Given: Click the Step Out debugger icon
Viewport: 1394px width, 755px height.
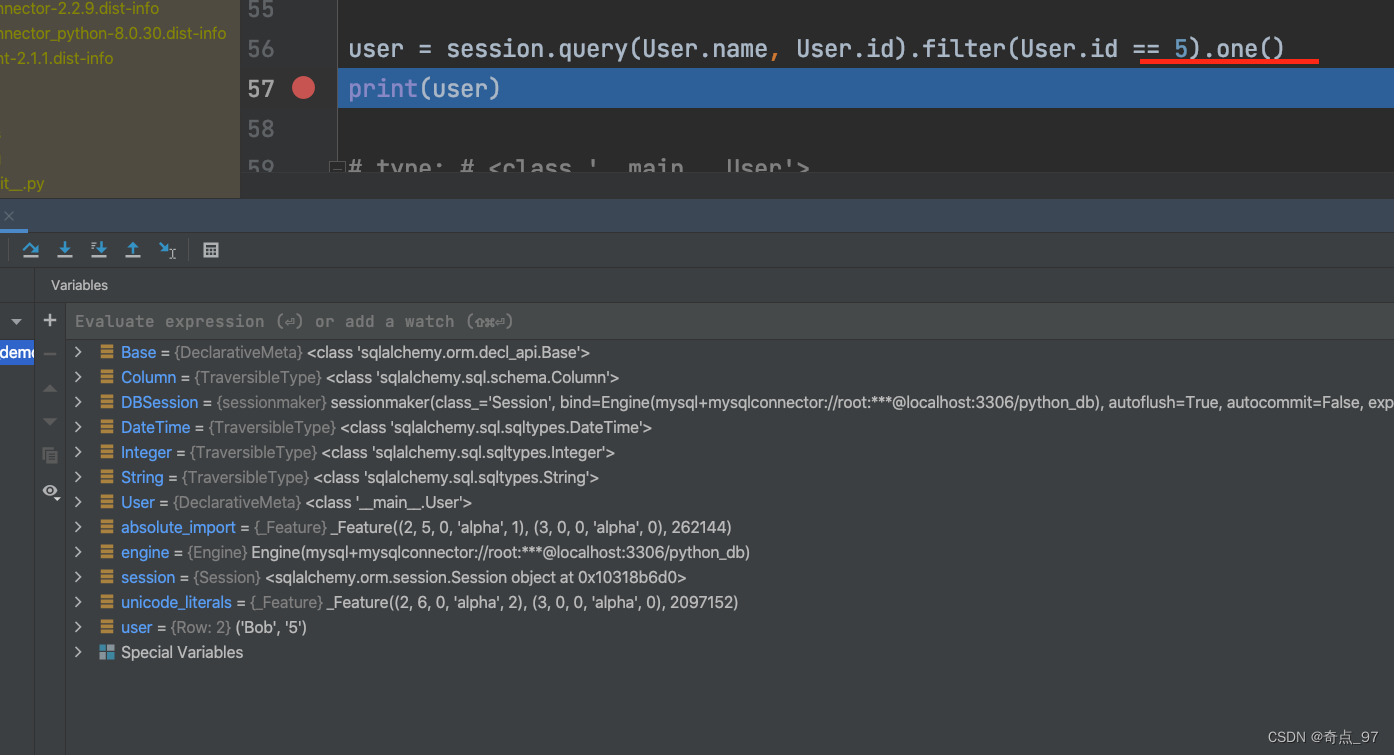Looking at the screenshot, I should (x=133, y=250).
